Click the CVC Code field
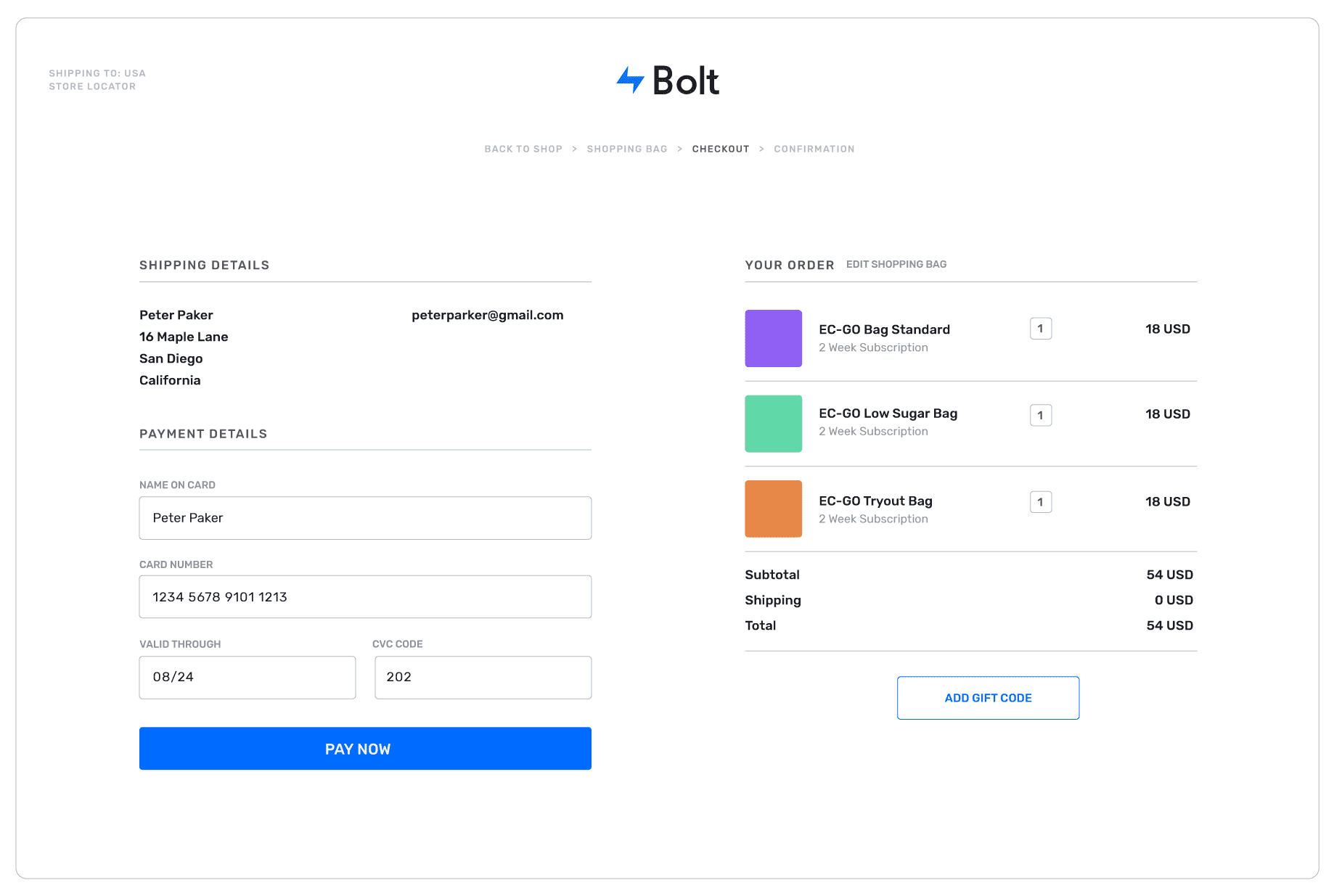The width and height of the screenshot is (1334, 896). (482, 677)
